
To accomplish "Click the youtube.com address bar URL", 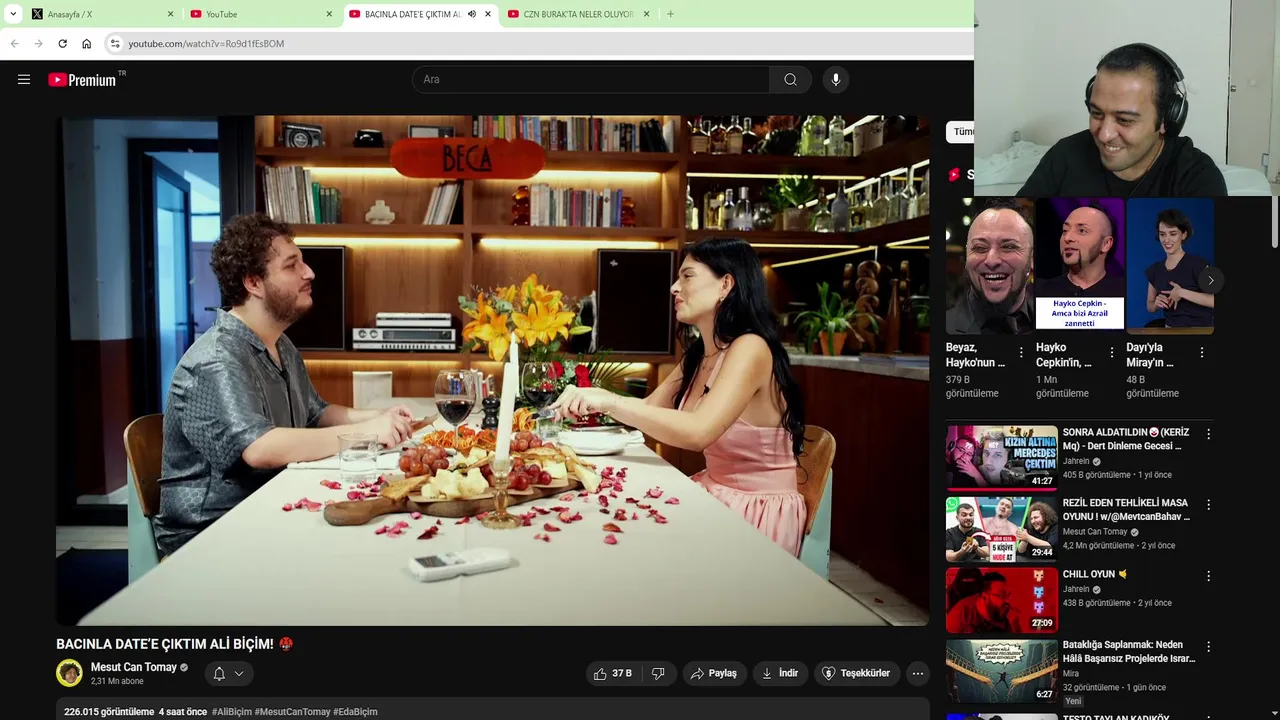I will [x=206, y=44].
